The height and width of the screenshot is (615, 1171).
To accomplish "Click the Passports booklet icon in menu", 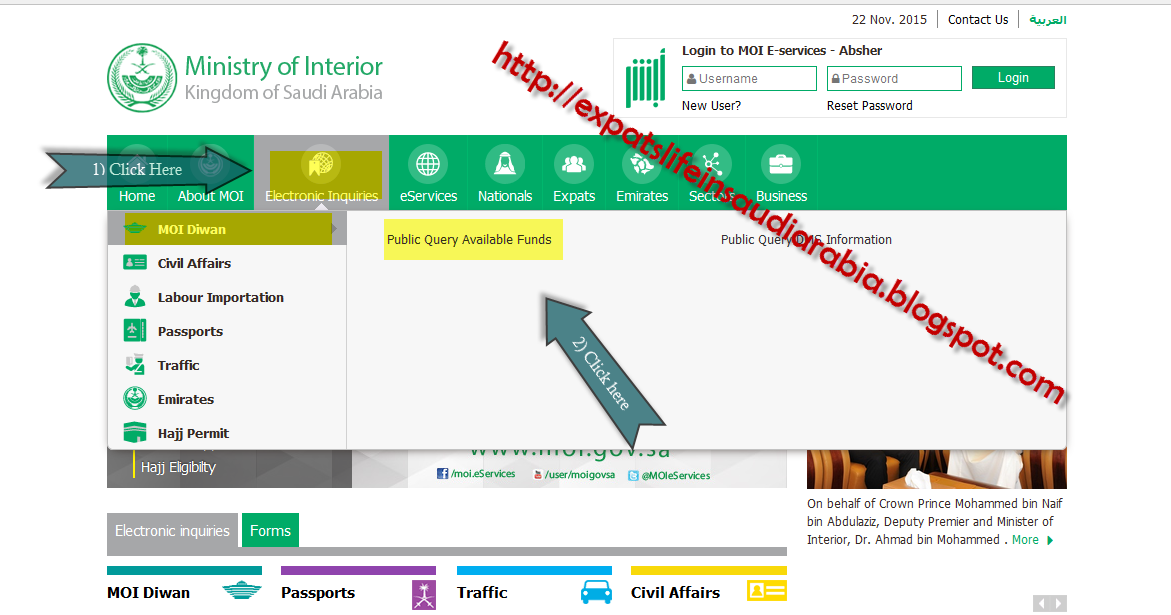I will (x=135, y=330).
